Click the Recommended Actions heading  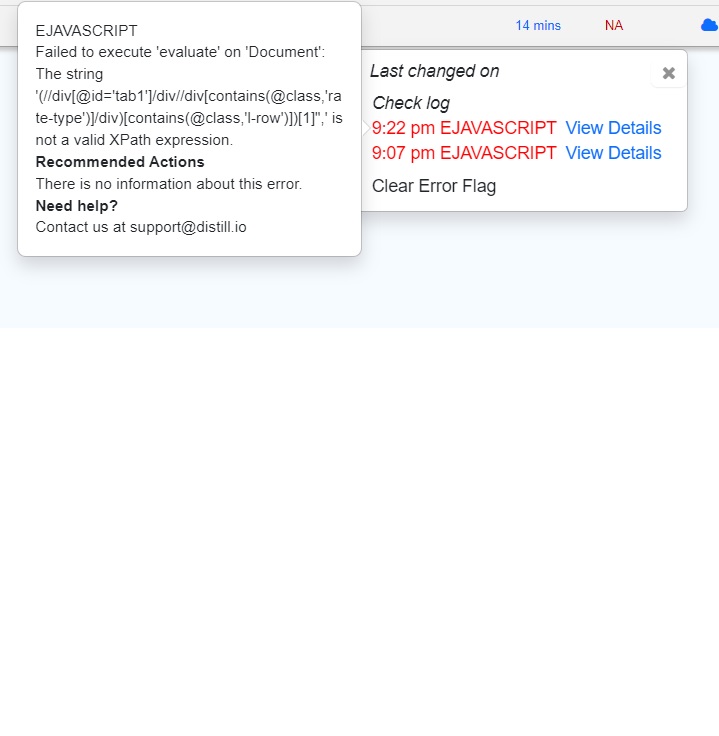pos(120,162)
